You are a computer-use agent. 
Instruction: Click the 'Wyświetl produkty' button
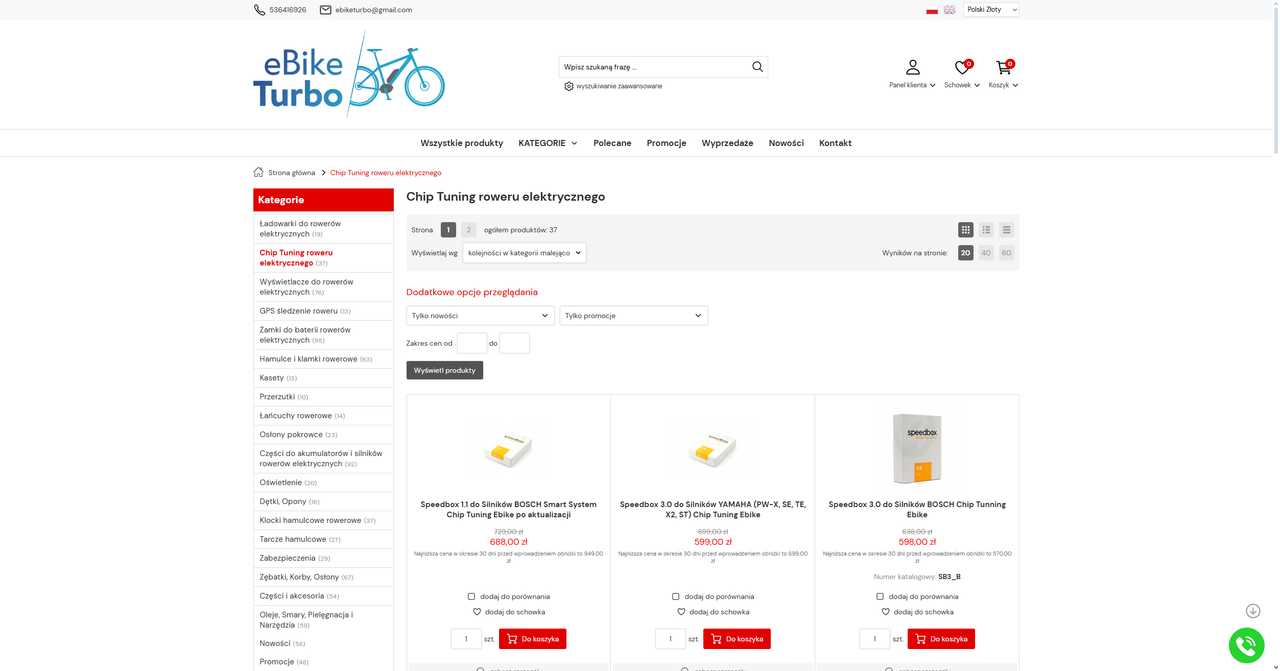pyautogui.click(x=445, y=370)
